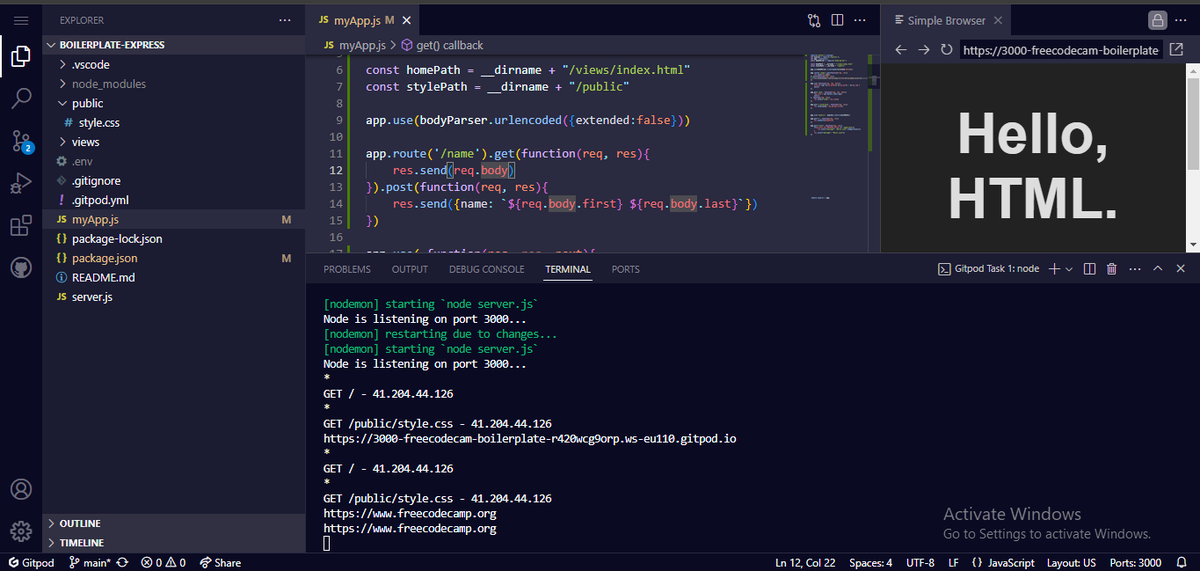Open the terminal launch profile dropdown
The image size is (1200, 571).
(x=1069, y=269)
